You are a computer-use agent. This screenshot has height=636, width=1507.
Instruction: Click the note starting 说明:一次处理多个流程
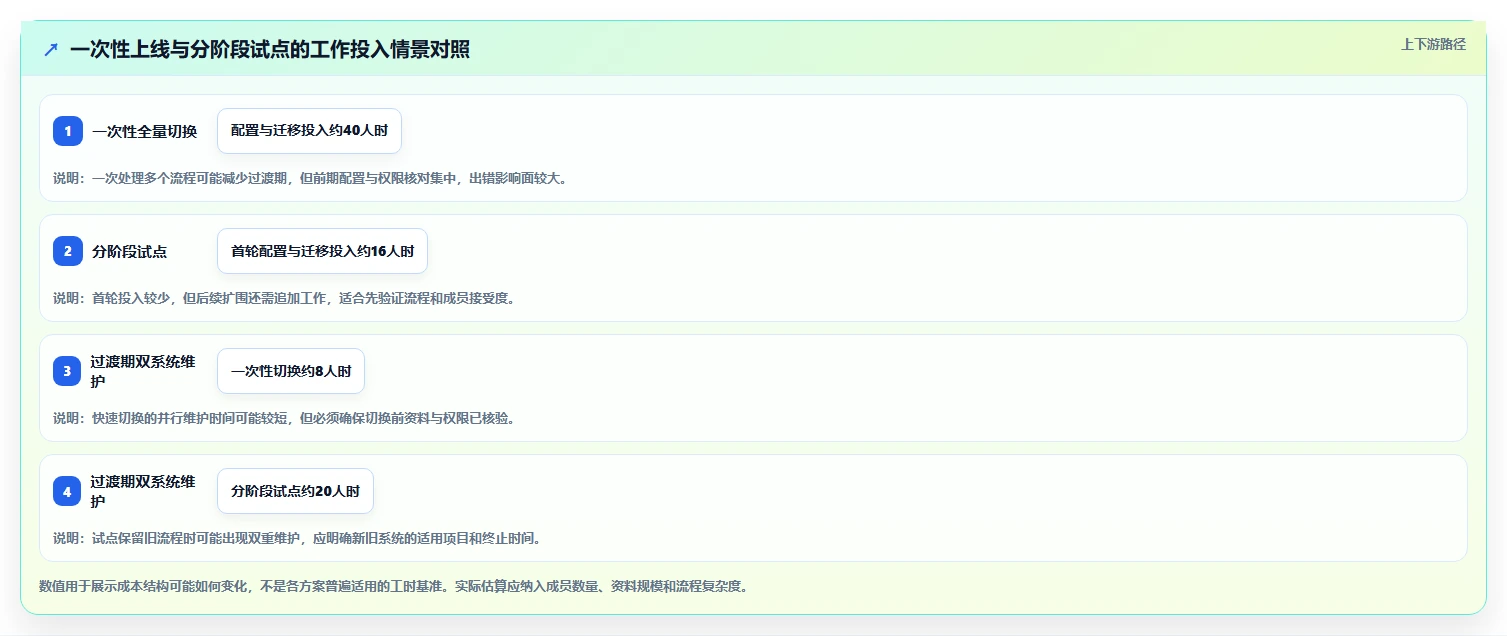tap(310, 178)
